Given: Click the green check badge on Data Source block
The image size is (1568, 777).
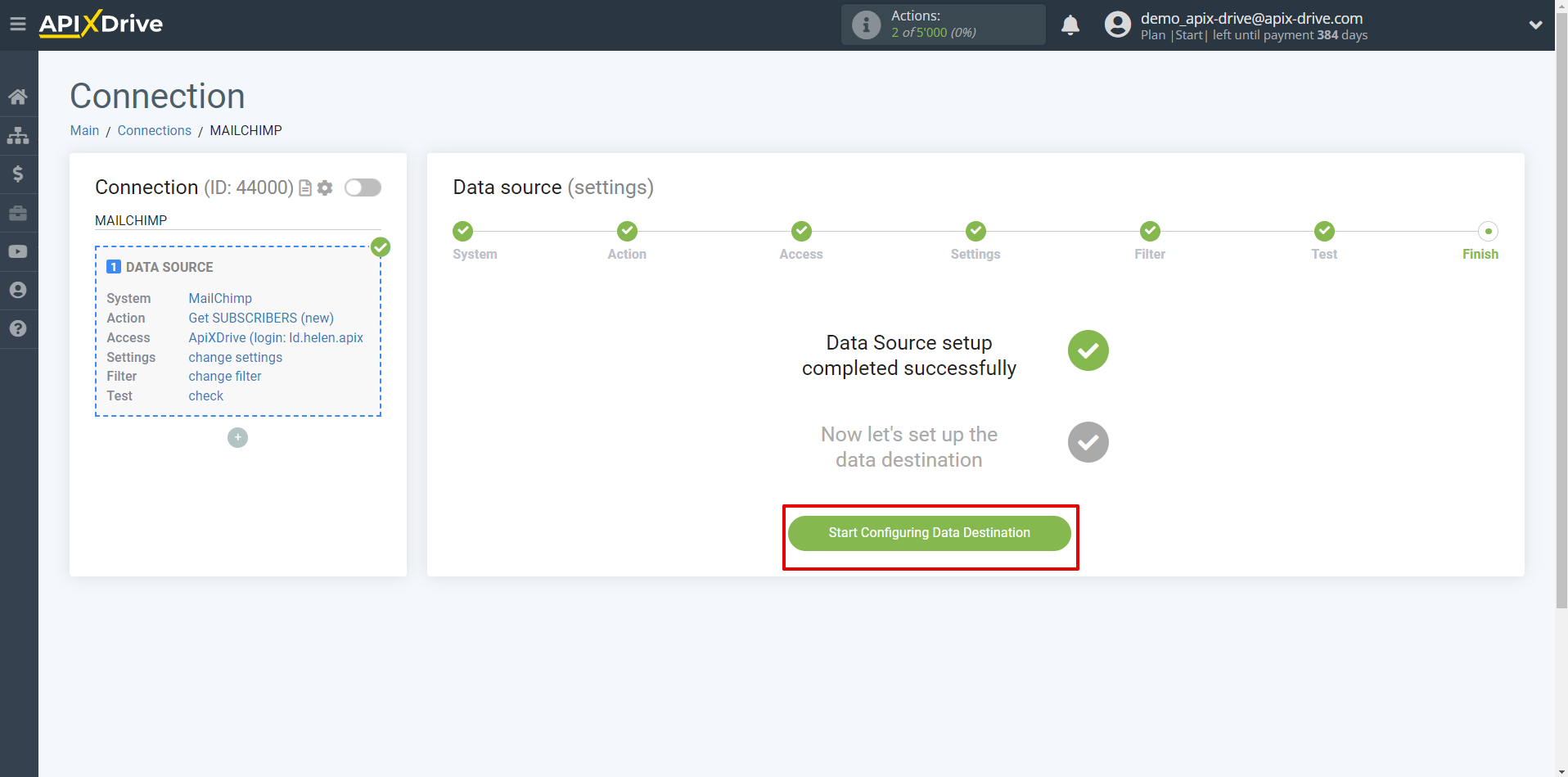Looking at the screenshot, I should pyautogui.click(x=381, y=246).
